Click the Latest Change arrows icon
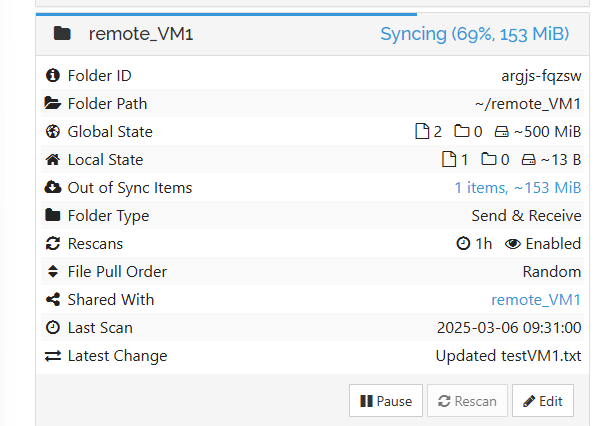 click(53, 356)
